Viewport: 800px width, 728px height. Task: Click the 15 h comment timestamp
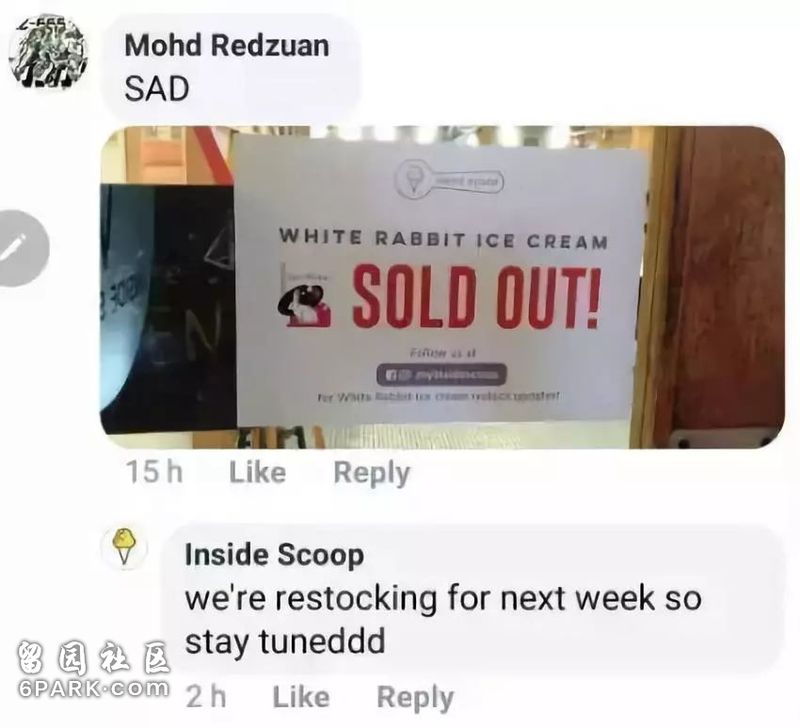coord(154,472)
